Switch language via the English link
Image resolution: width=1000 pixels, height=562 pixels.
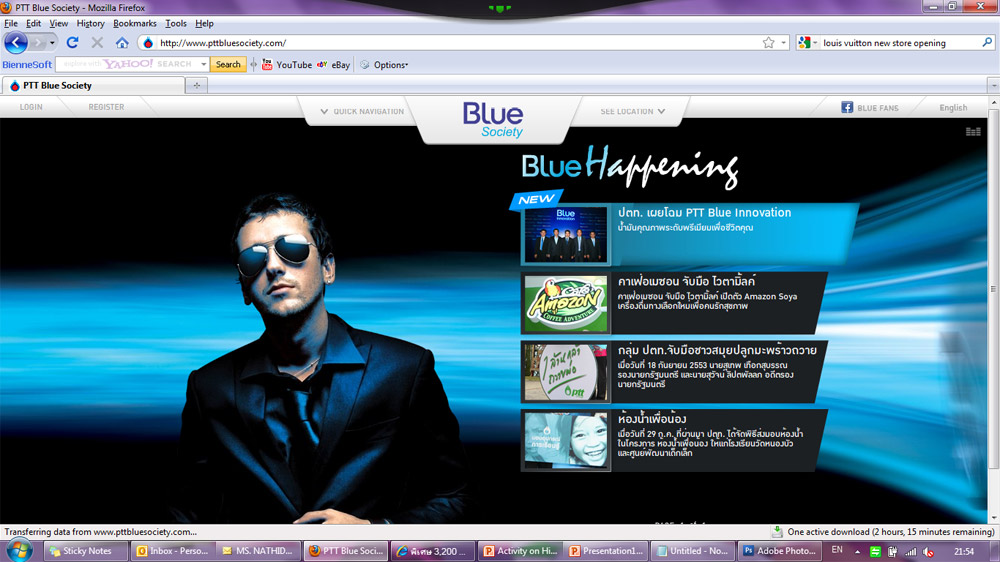(x=953, y=108)
